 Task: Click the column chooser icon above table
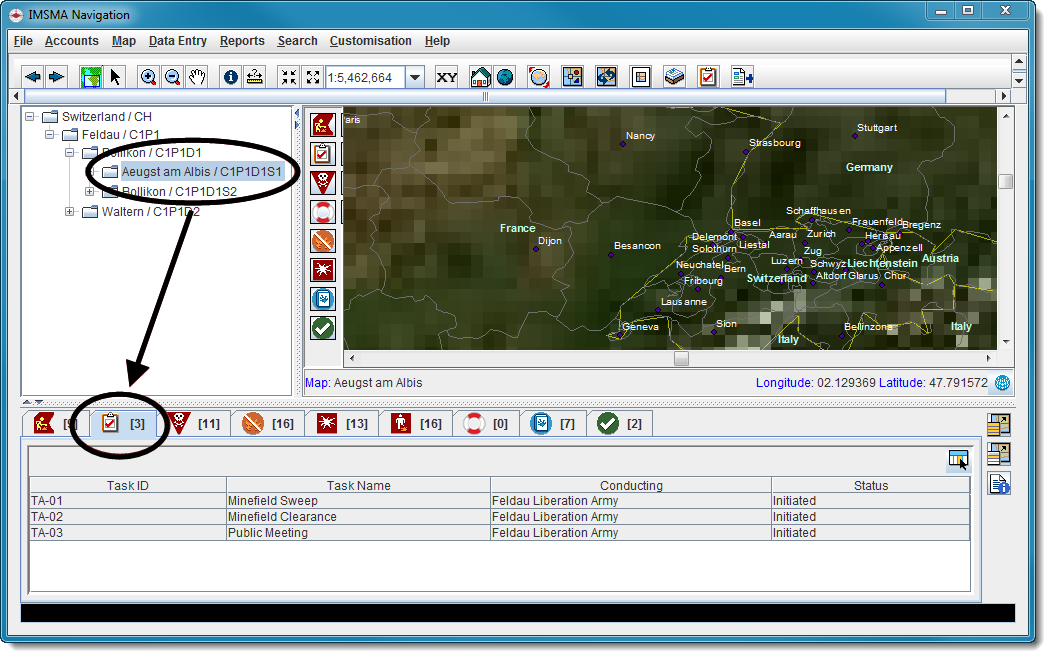958,459
